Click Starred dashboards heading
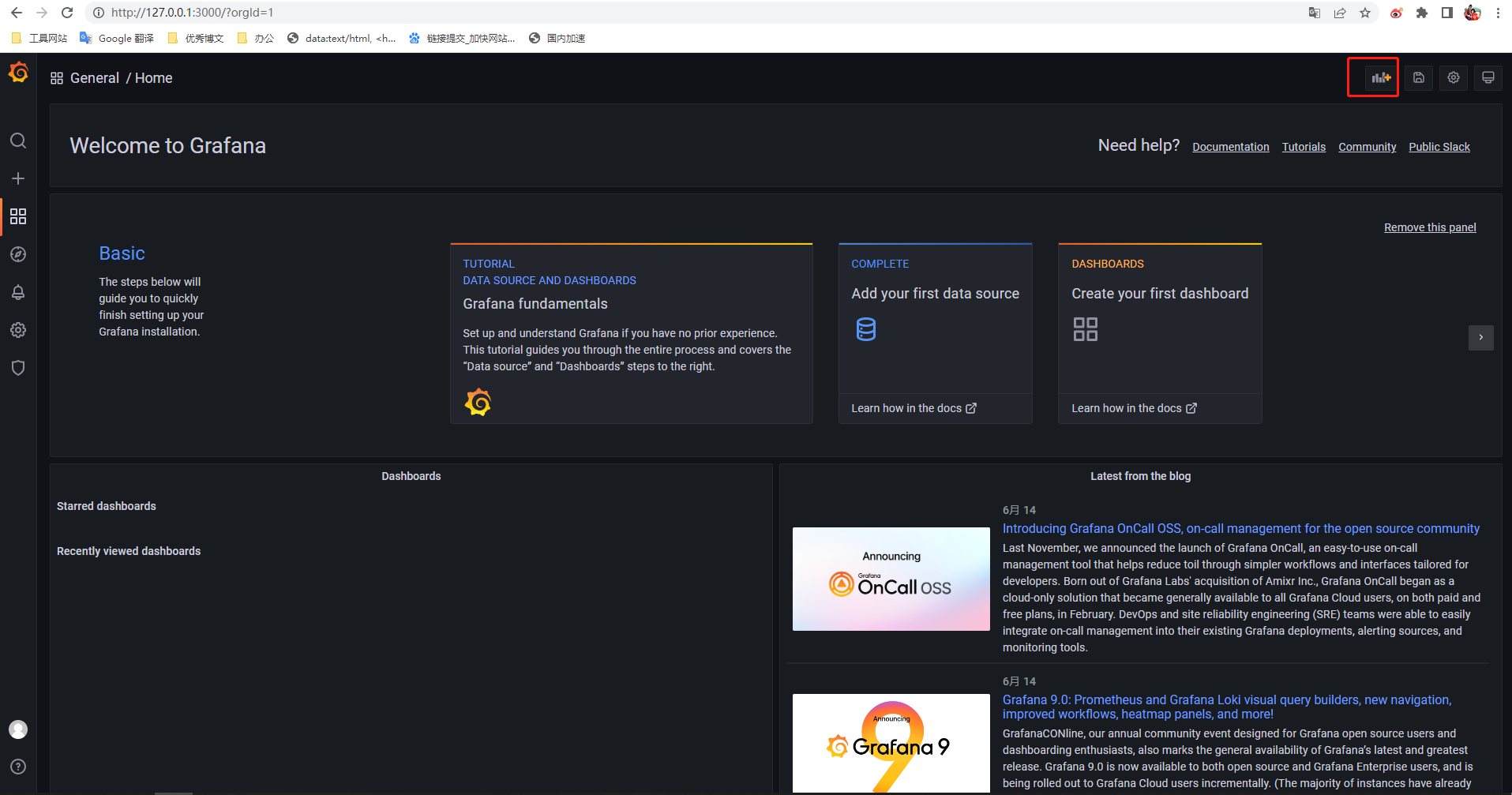This screenshot has height=795, width=1512. pos(107,506)
